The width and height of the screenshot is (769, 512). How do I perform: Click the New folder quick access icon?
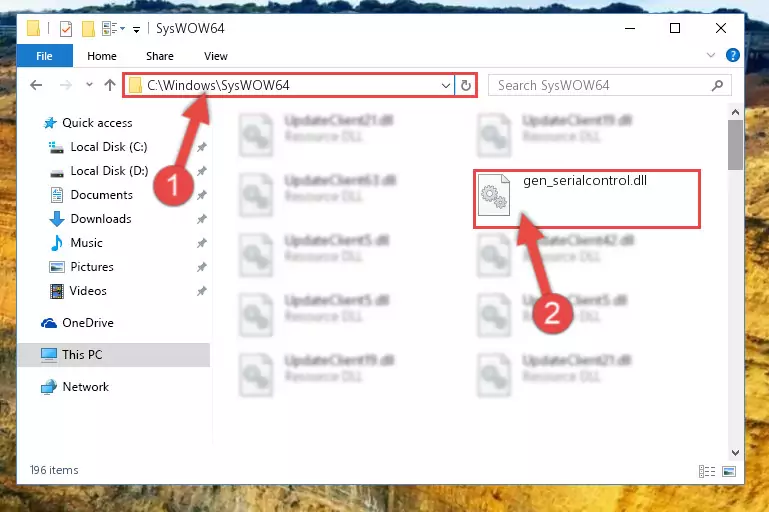click(x=88, y=29)
